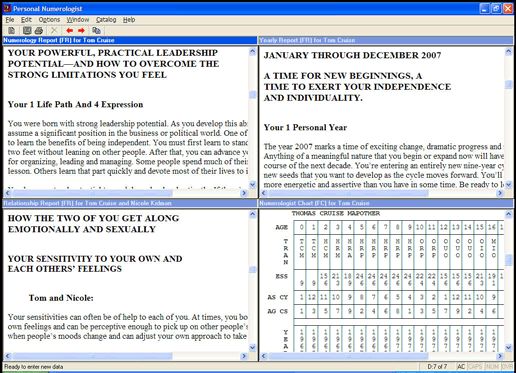Activate the Yearly Report for Tom Cruise title bar
Viewport: 516px width, 373px height.
[386, 40]
